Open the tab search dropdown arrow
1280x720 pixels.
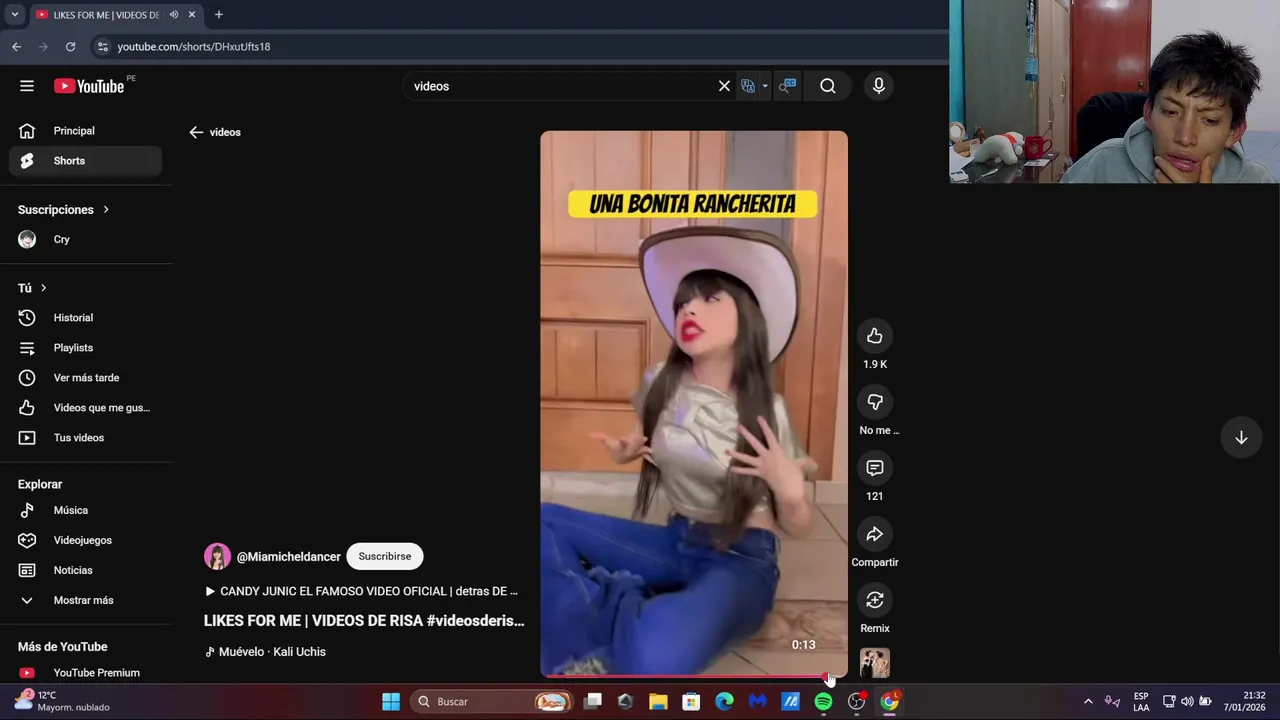tap(14, 15)
